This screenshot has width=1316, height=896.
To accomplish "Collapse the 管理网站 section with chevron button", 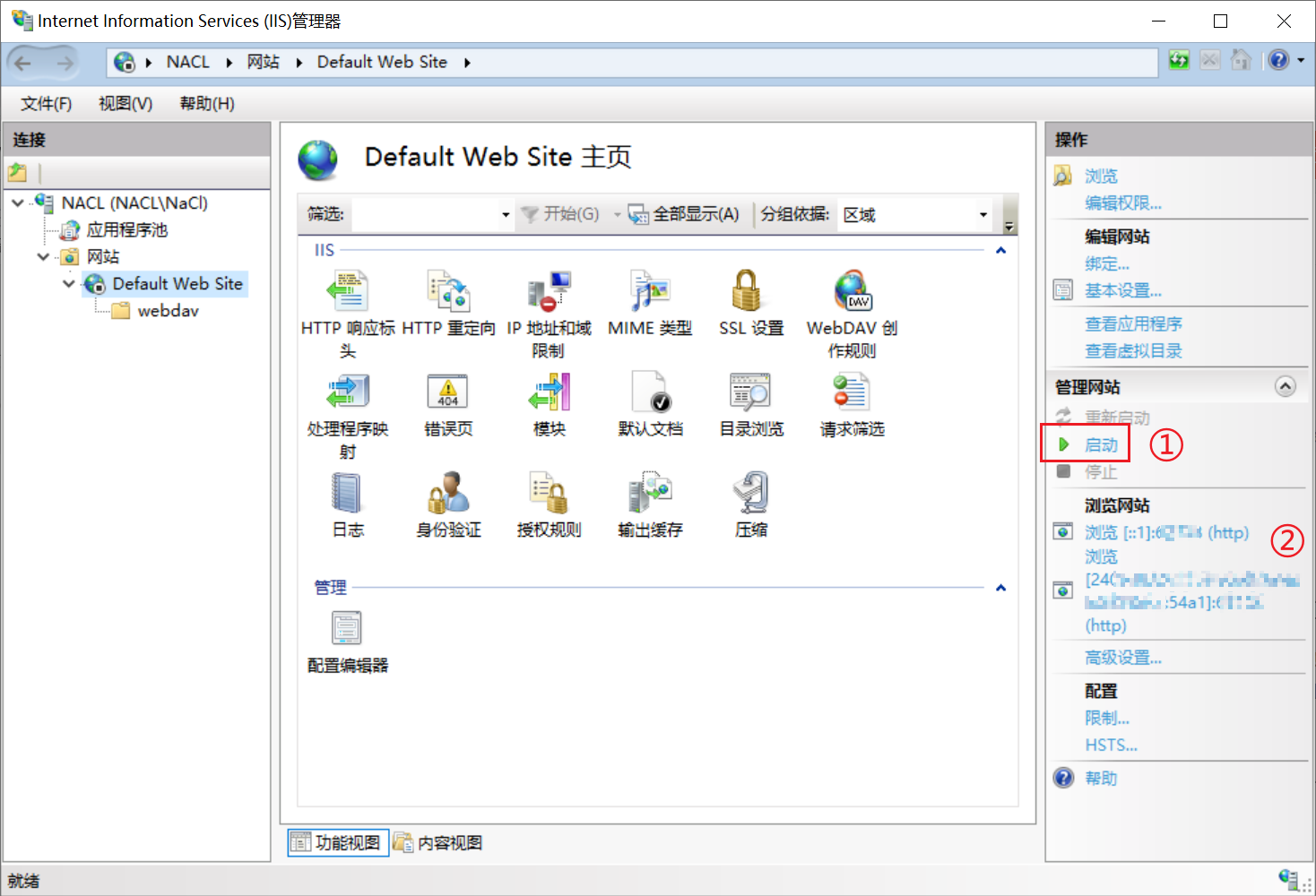I will point(1285,386).
